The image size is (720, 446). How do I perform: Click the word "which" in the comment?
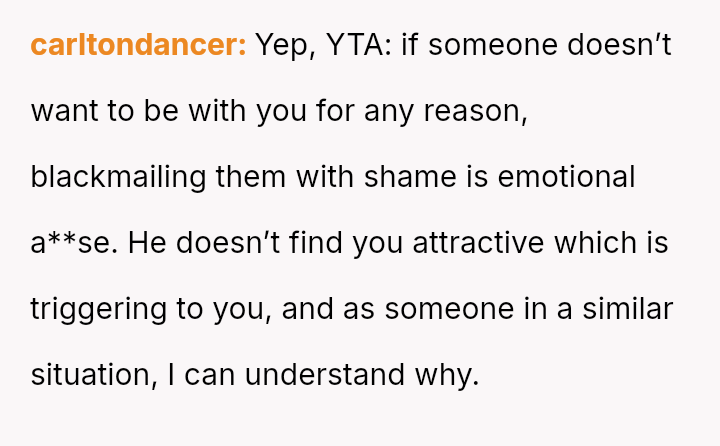[593, 243]
